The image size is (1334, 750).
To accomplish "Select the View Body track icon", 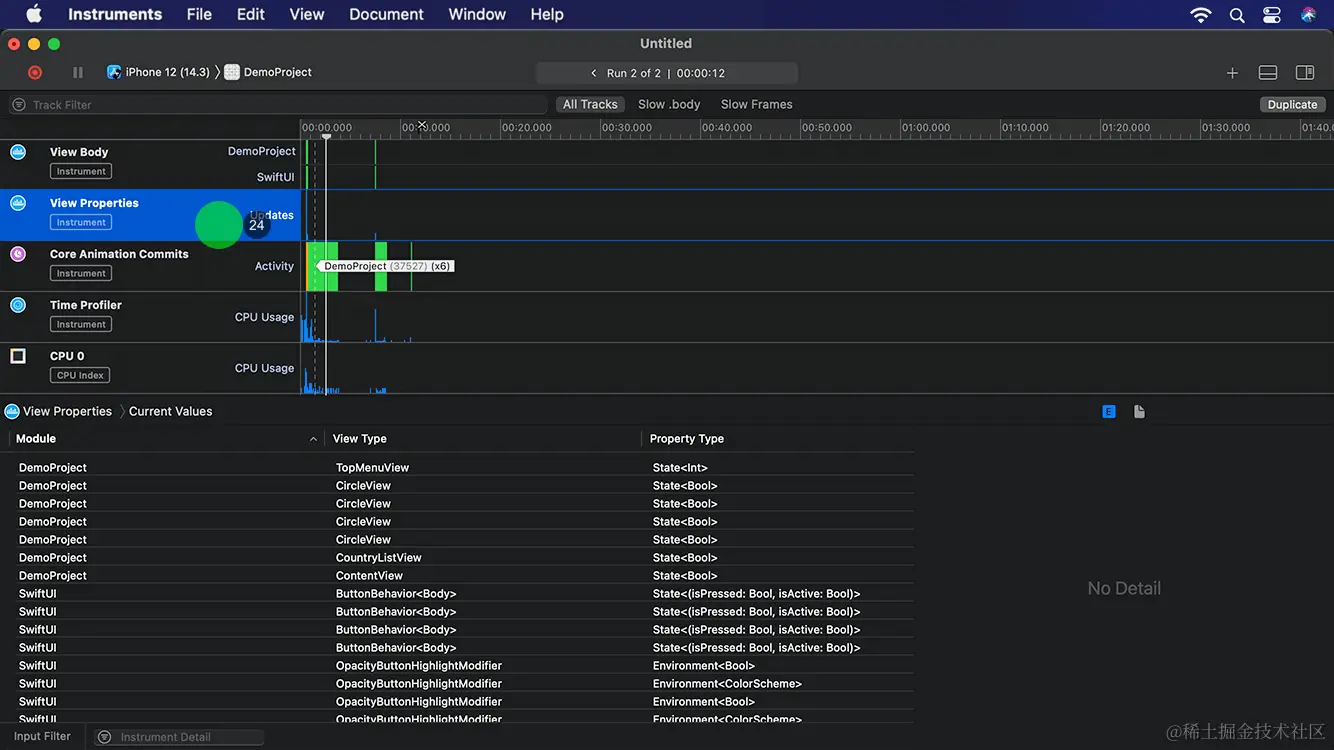I will tap(18, 152).
